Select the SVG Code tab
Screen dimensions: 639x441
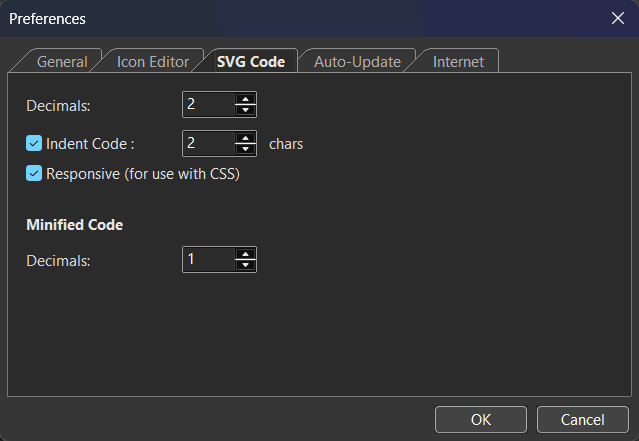250,62
